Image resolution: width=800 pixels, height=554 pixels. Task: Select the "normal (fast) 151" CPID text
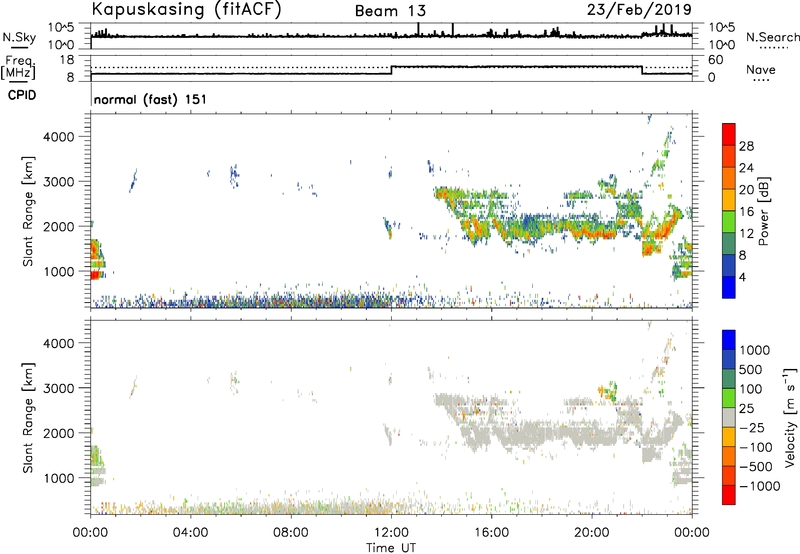click(151, 99)
